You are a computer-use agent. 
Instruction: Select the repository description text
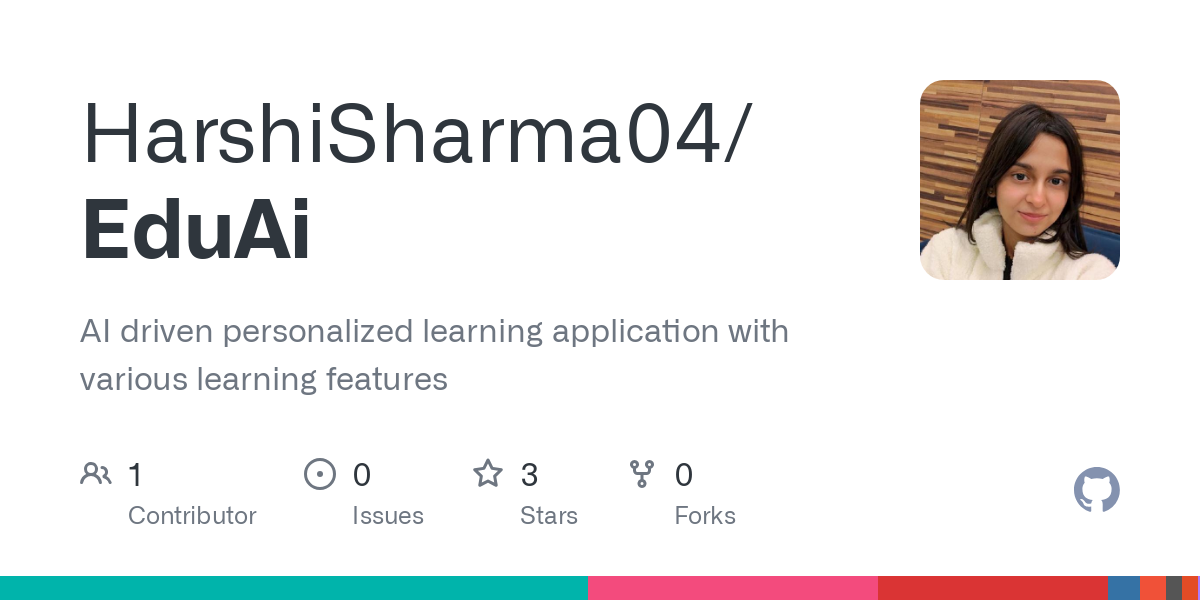(434, 355)
